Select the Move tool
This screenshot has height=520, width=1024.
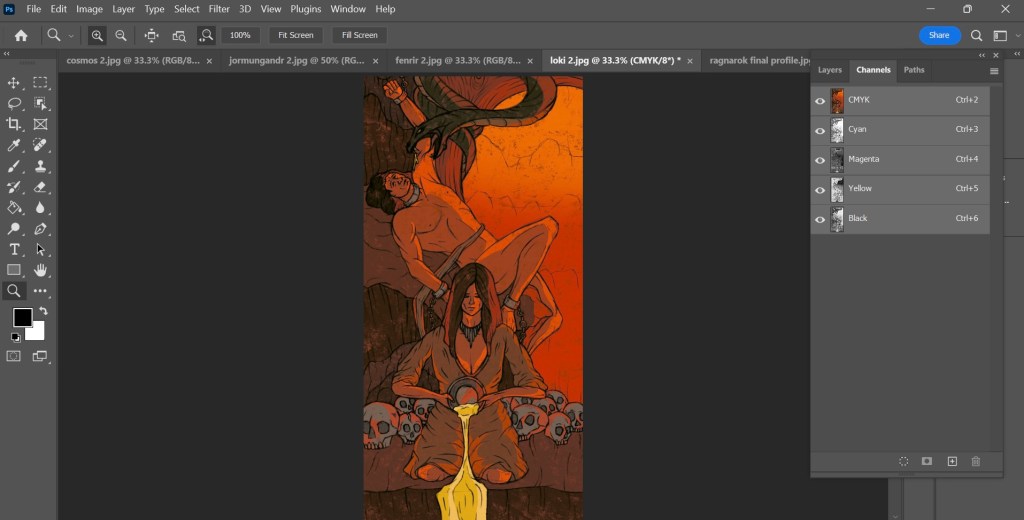[14, 83]
